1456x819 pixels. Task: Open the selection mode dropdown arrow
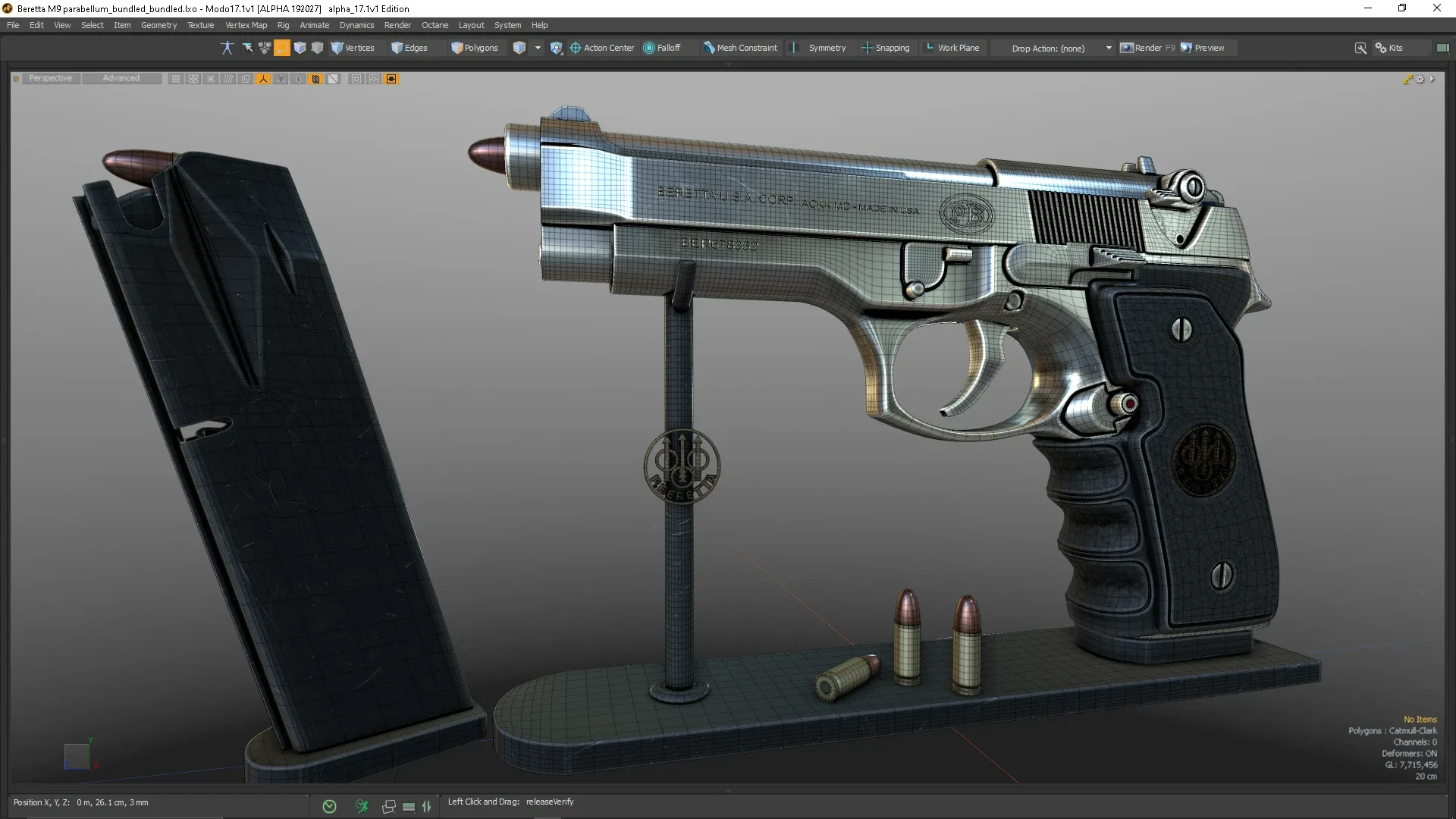click(538, 48)
